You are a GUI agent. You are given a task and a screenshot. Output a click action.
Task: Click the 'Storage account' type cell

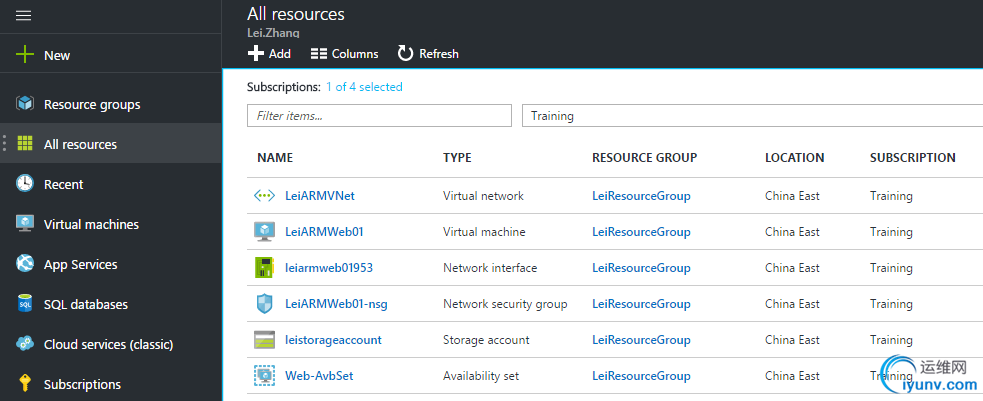pos(486,340)
